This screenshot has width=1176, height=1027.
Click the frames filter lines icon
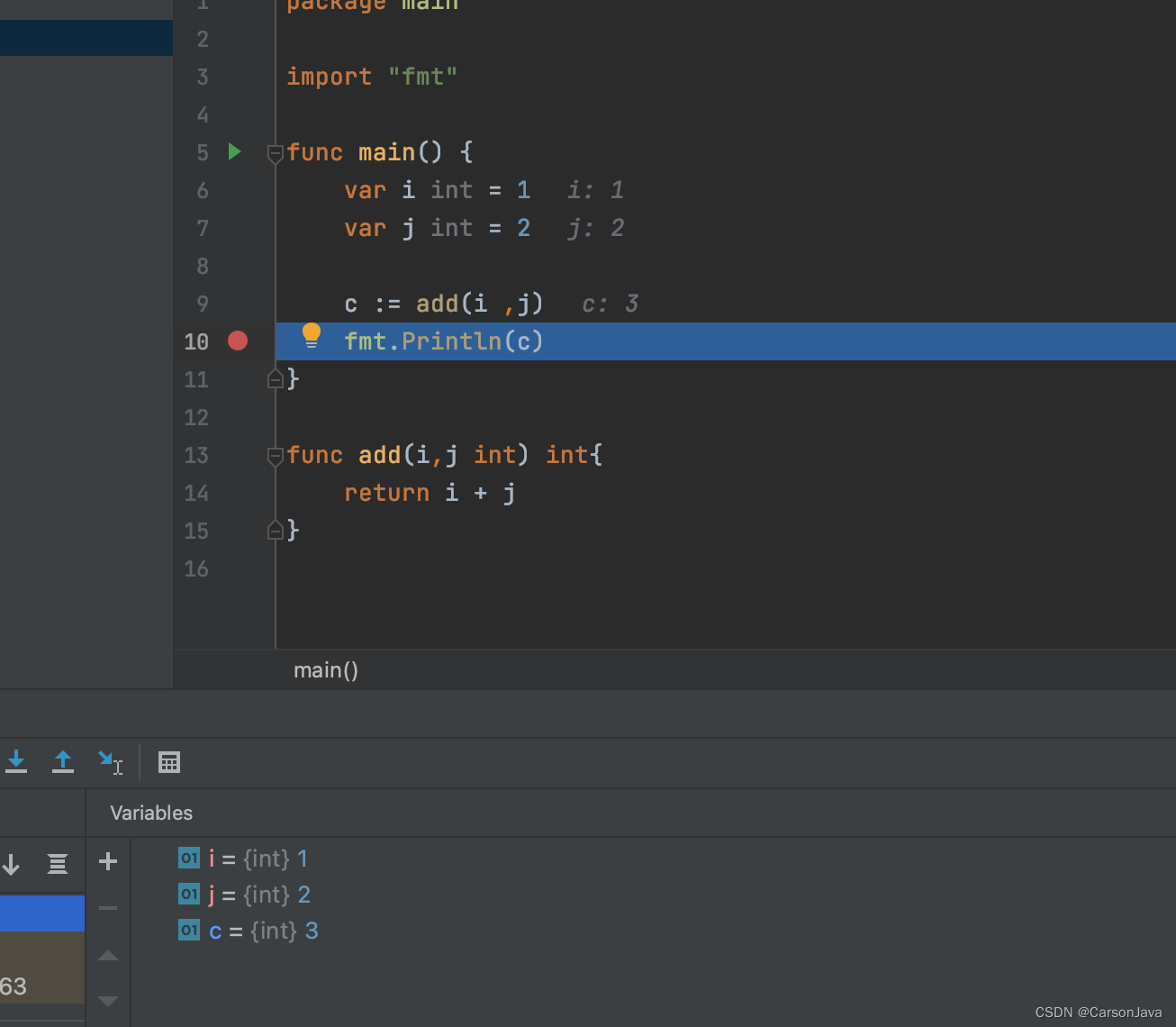click(58, 865)
